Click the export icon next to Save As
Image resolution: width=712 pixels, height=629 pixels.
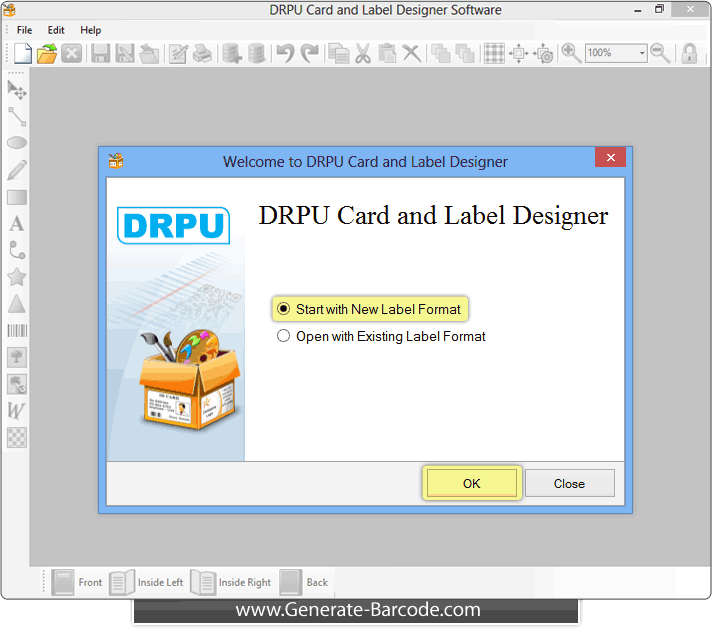[149, 53]
